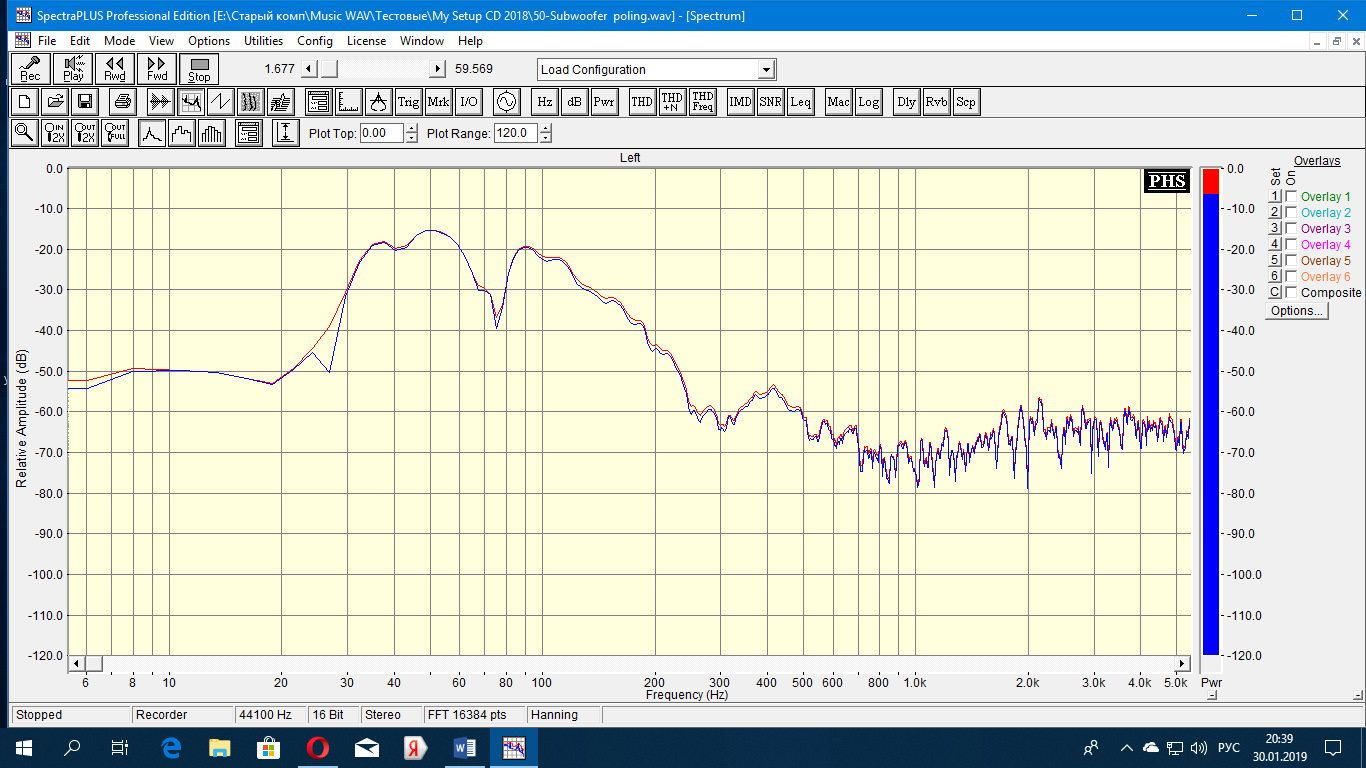Enable the Composite overlay checkbox
This screenshot has height=768, width=1366.
tap(1291, 293)
